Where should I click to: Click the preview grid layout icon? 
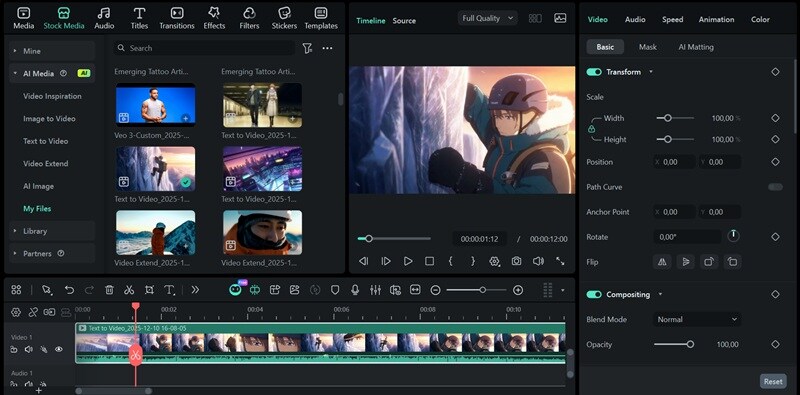(x=535, y=18)
